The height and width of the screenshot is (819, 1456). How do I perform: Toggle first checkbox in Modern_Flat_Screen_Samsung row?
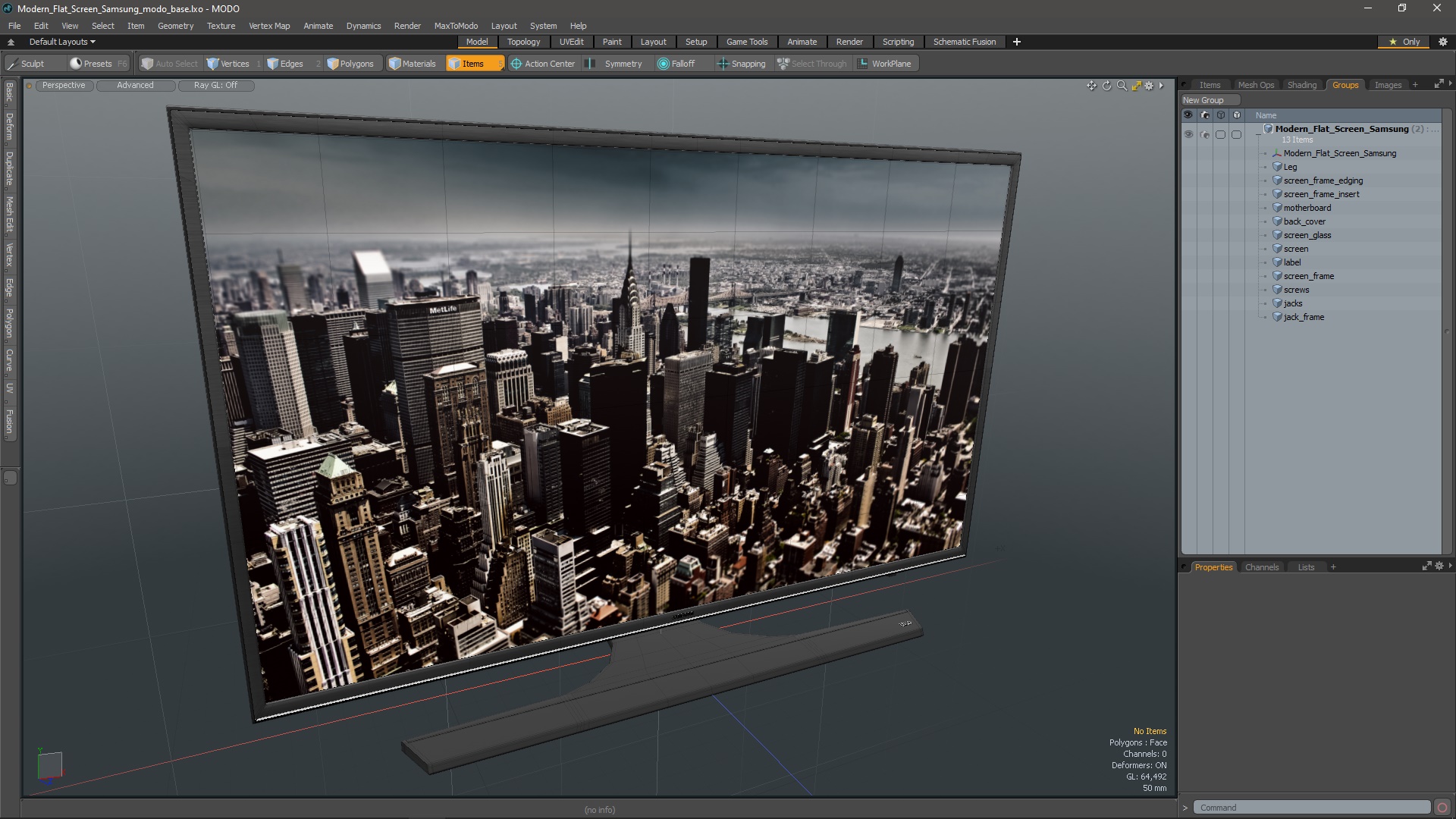[x=1220, y=134]
